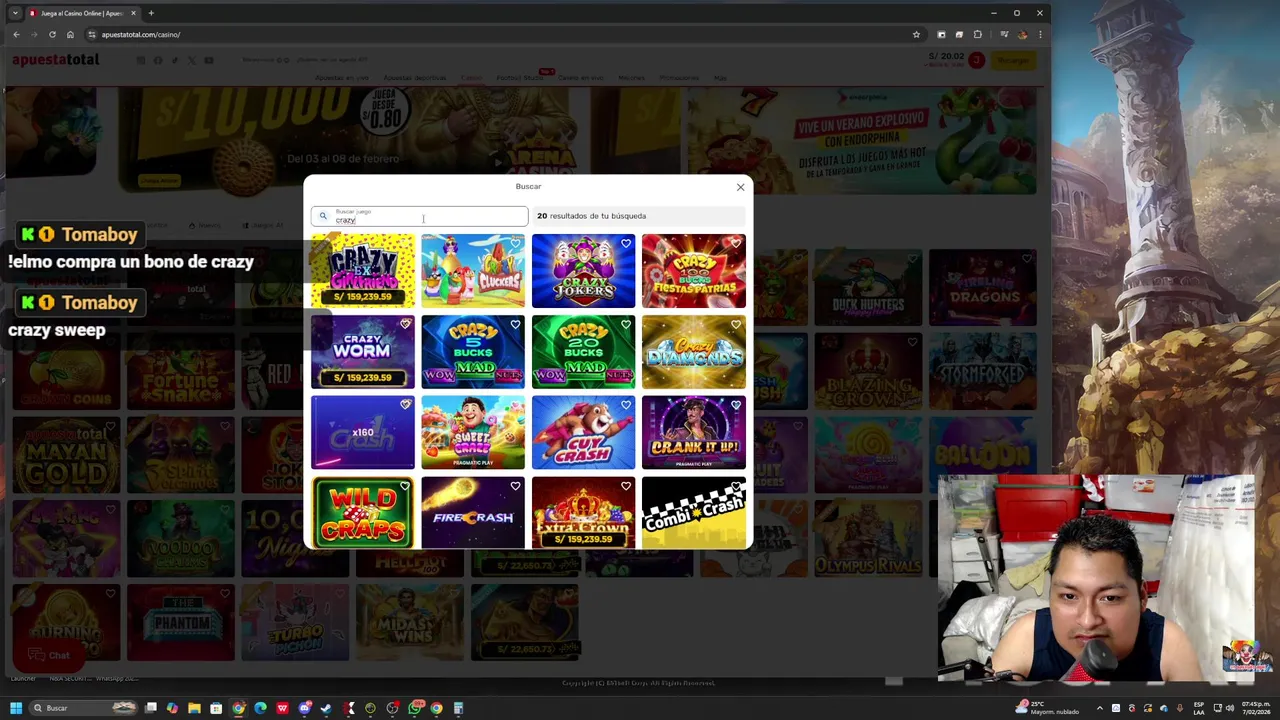Open the Crazy Cluckers game
This screenshot has width=1280, height=720.
[473, 271]
